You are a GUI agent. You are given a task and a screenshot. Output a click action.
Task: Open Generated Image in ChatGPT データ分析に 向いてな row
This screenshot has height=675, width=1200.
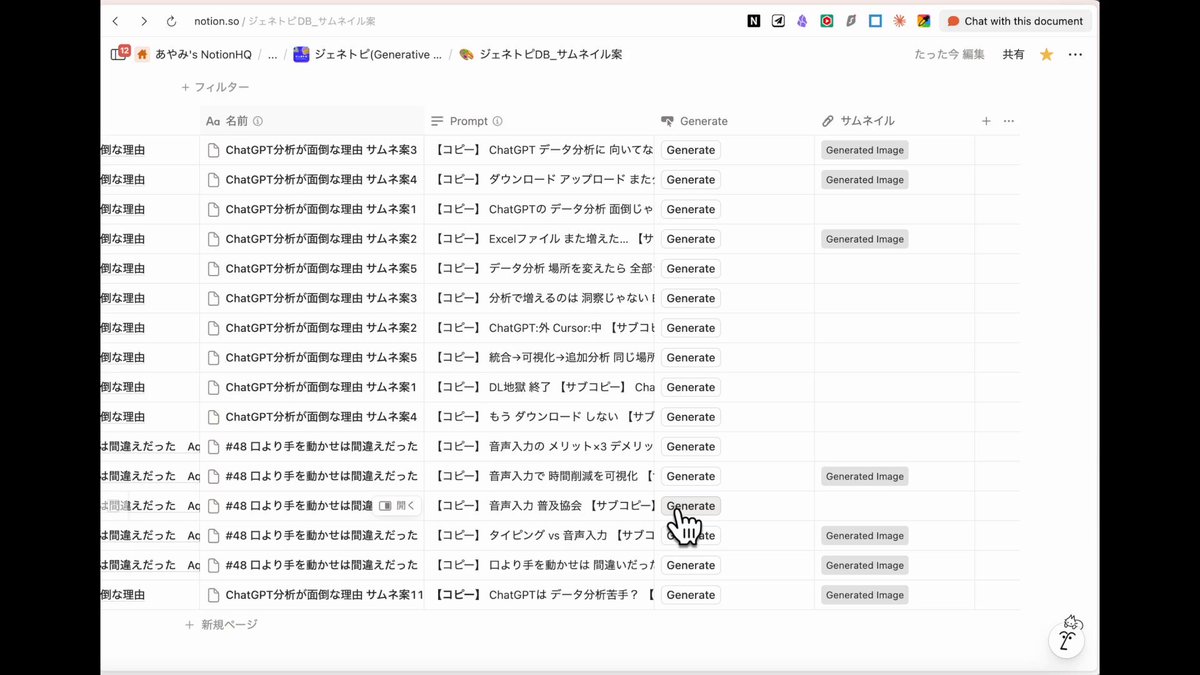pyautogui.click(x=865, y=150)
